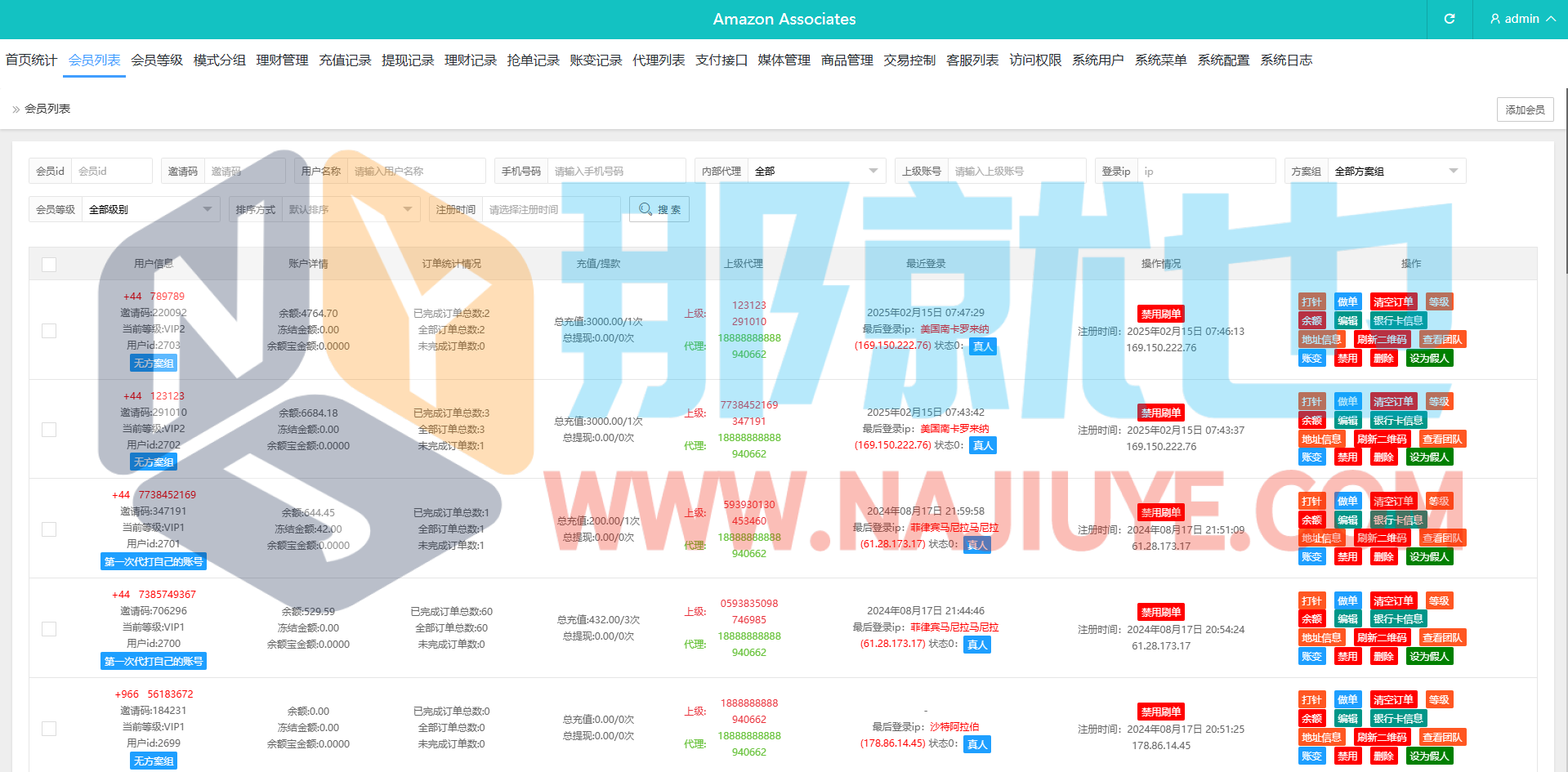Expand the 方案组 dropdown
This screenshot has width=1568, height=772.
[1396, 172]
